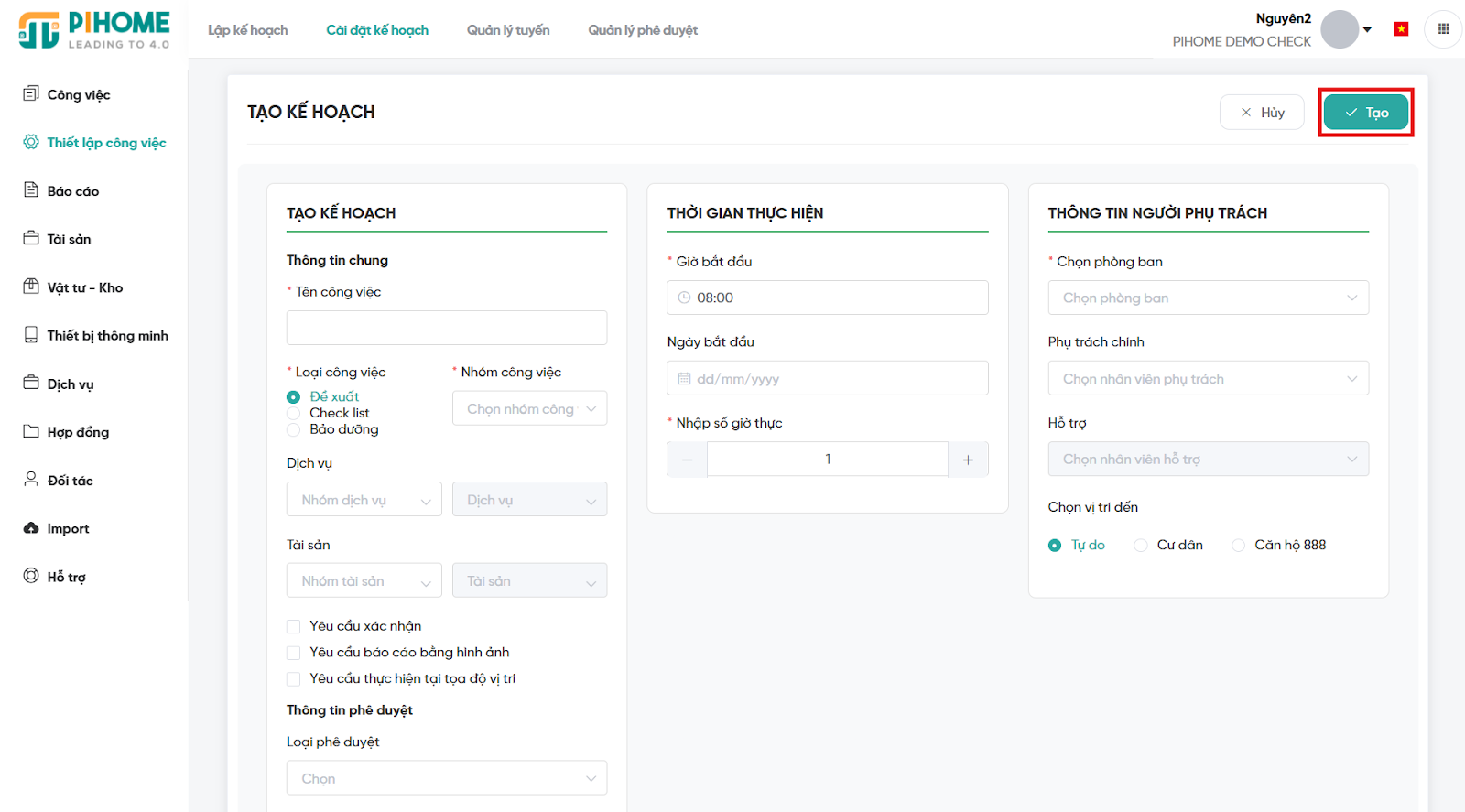Open the Hỗ trợ support icon

coord(31,576)
